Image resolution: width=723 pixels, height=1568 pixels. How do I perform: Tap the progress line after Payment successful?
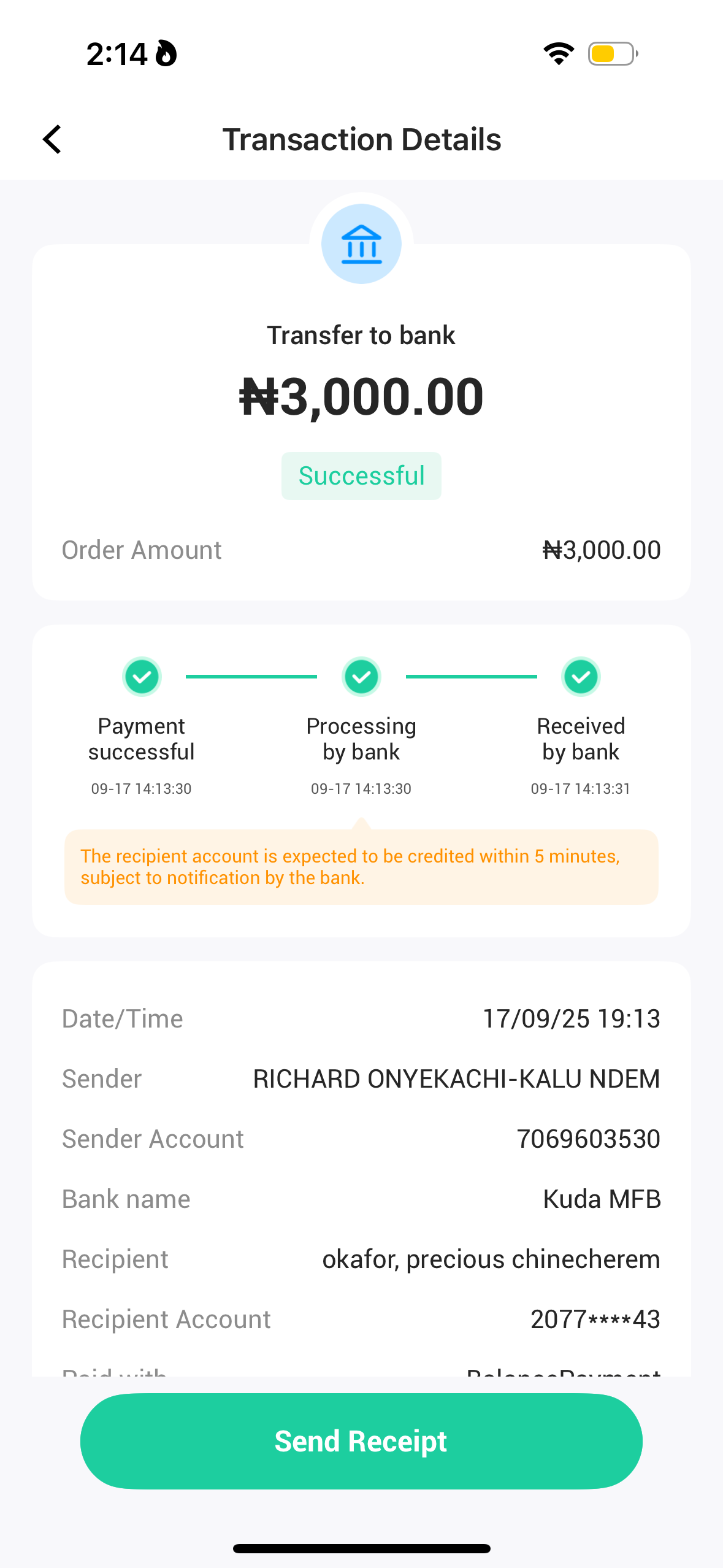click(251, 677)
